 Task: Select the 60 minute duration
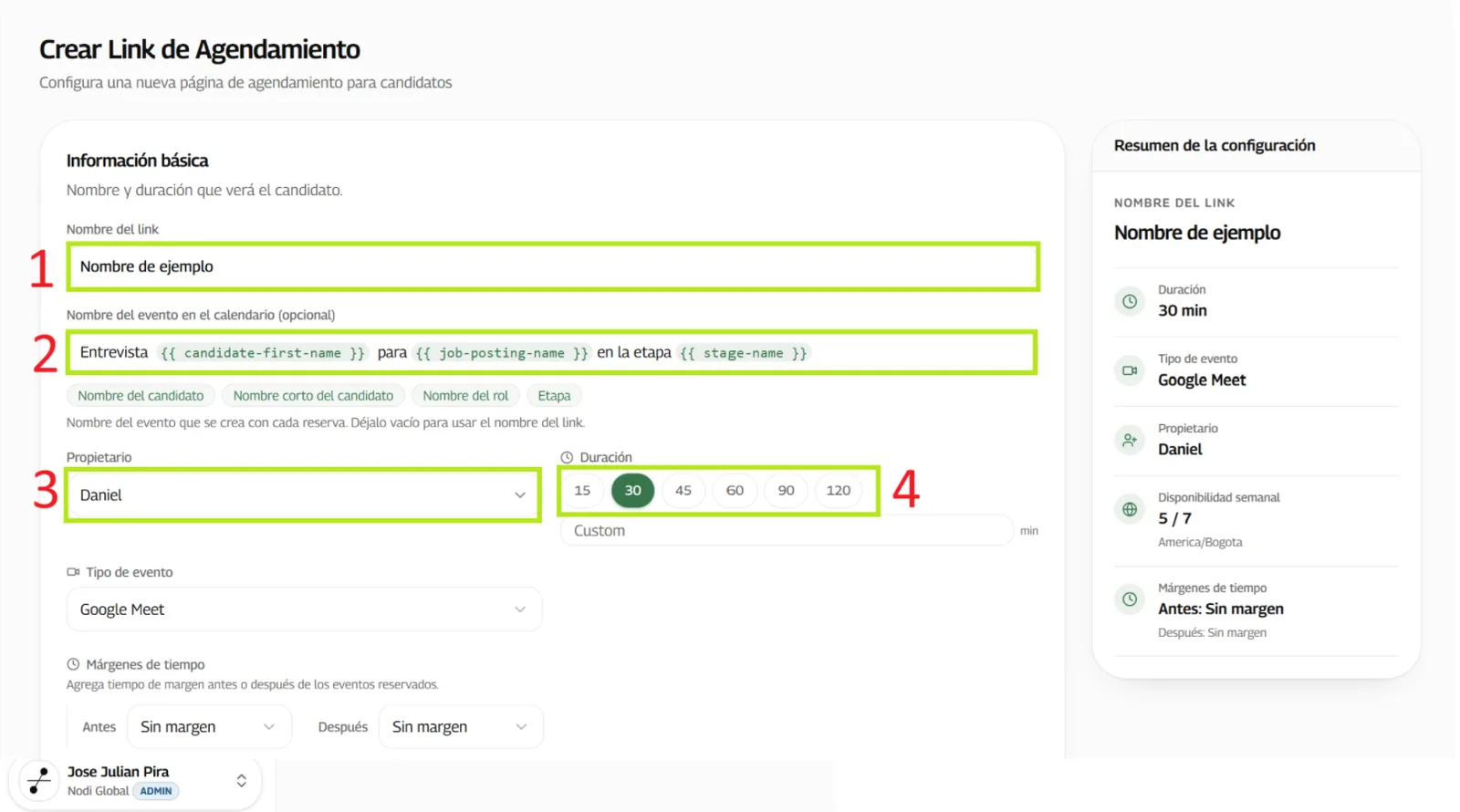[x=735, y=491]
